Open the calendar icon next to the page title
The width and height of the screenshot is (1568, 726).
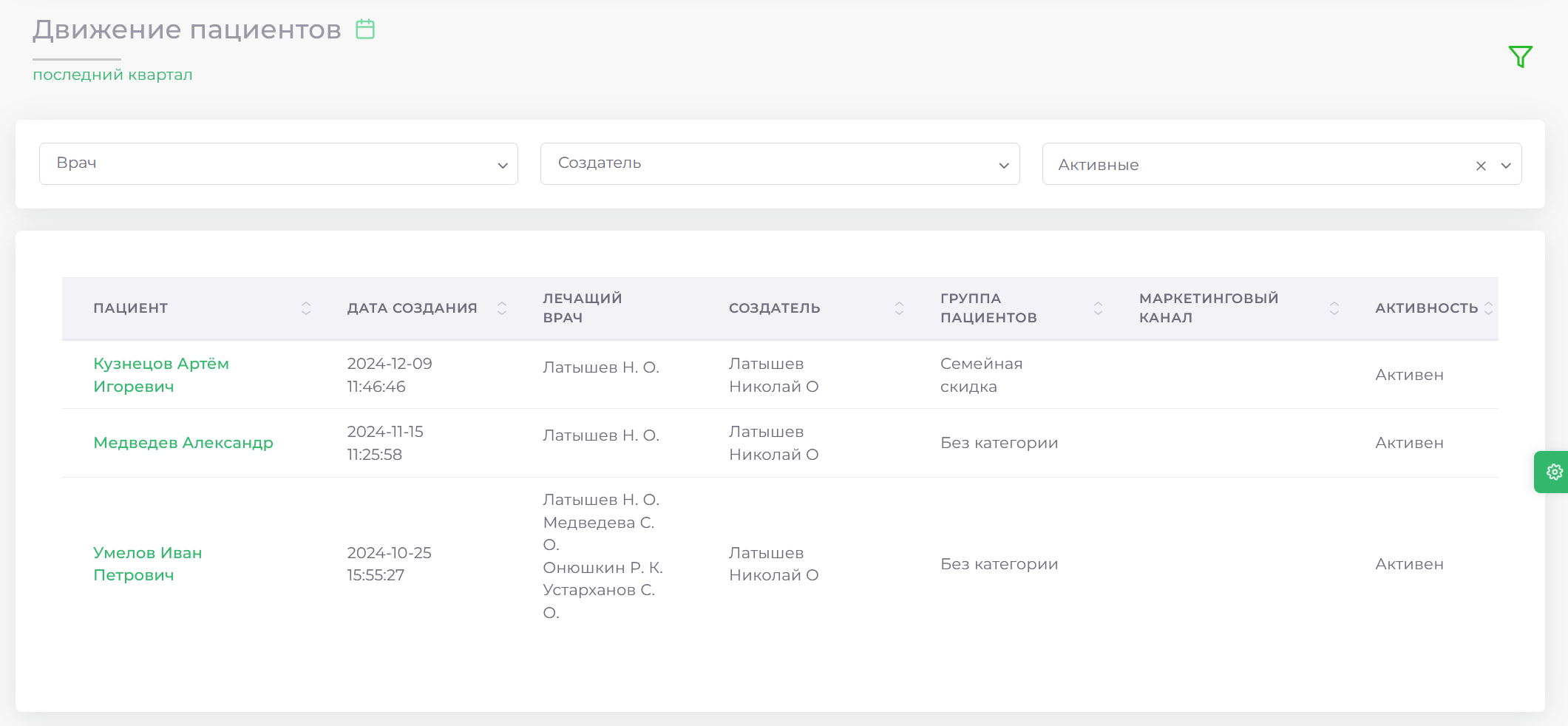coord(365,30)
